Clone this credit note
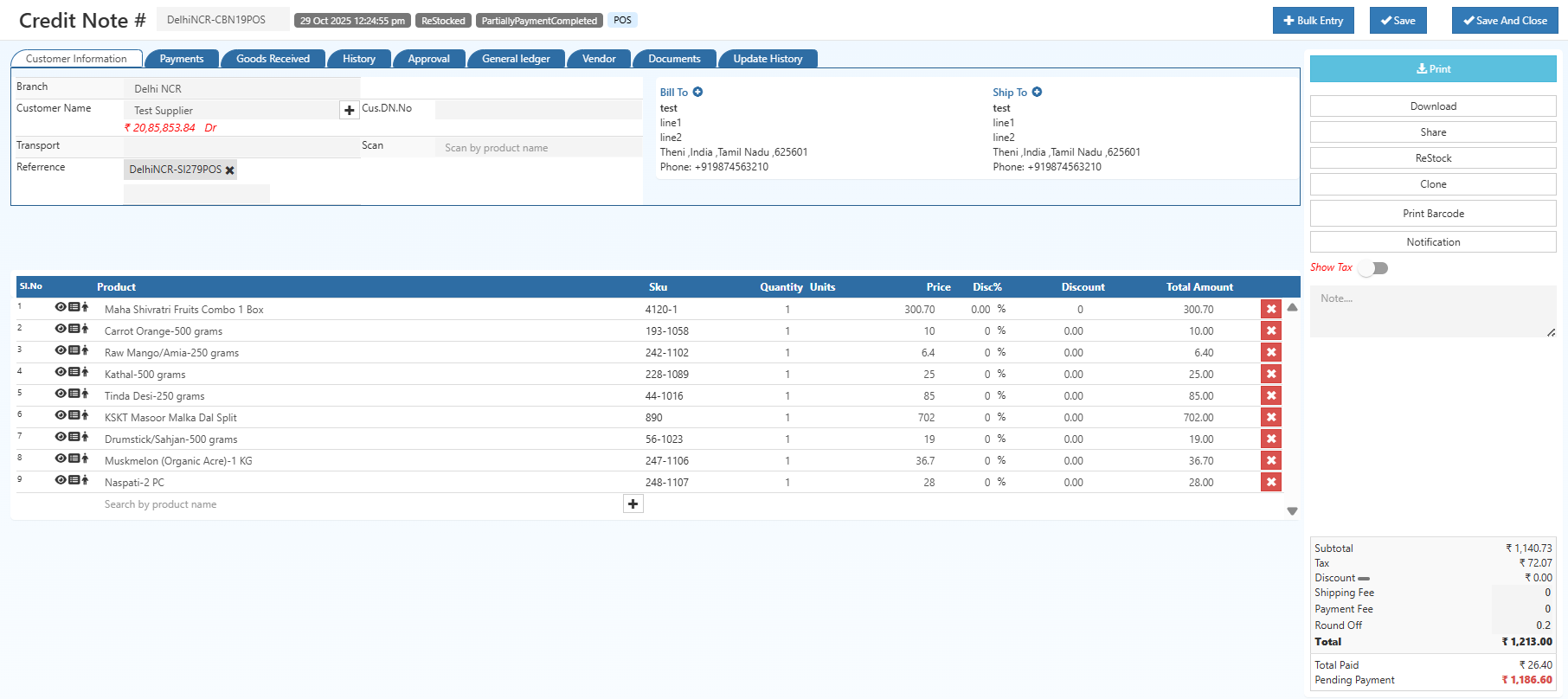 (1433, 184)
